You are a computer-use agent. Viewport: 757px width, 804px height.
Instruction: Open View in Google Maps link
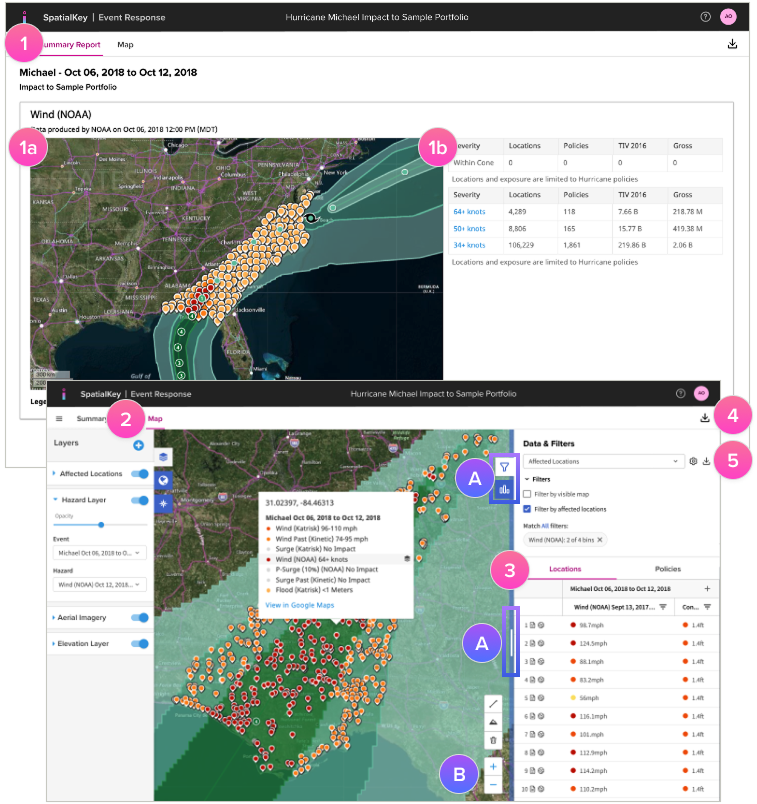coord(300,605)
